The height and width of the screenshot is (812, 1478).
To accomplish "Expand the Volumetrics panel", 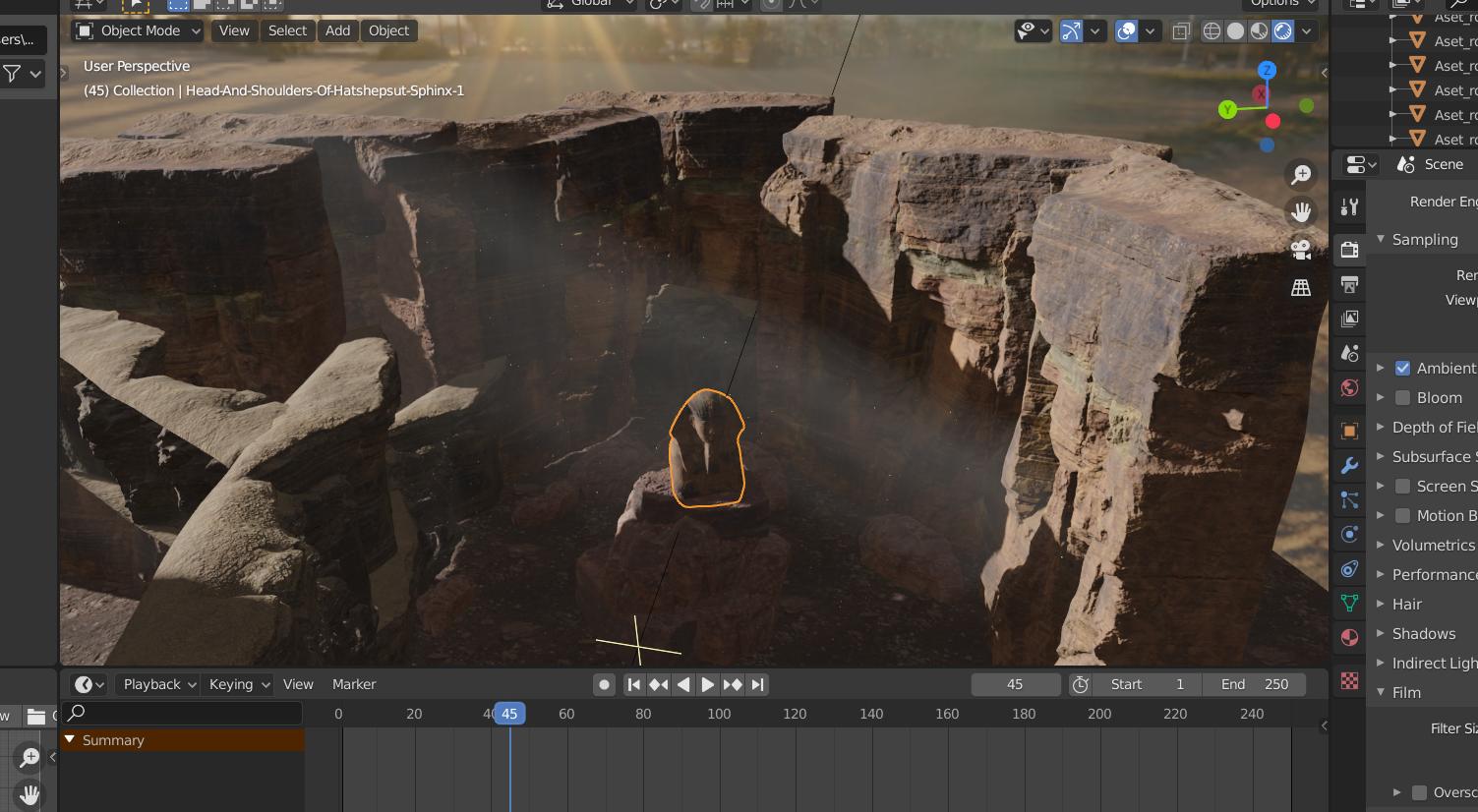I will pyautogui.click(x=1381, y=545).
